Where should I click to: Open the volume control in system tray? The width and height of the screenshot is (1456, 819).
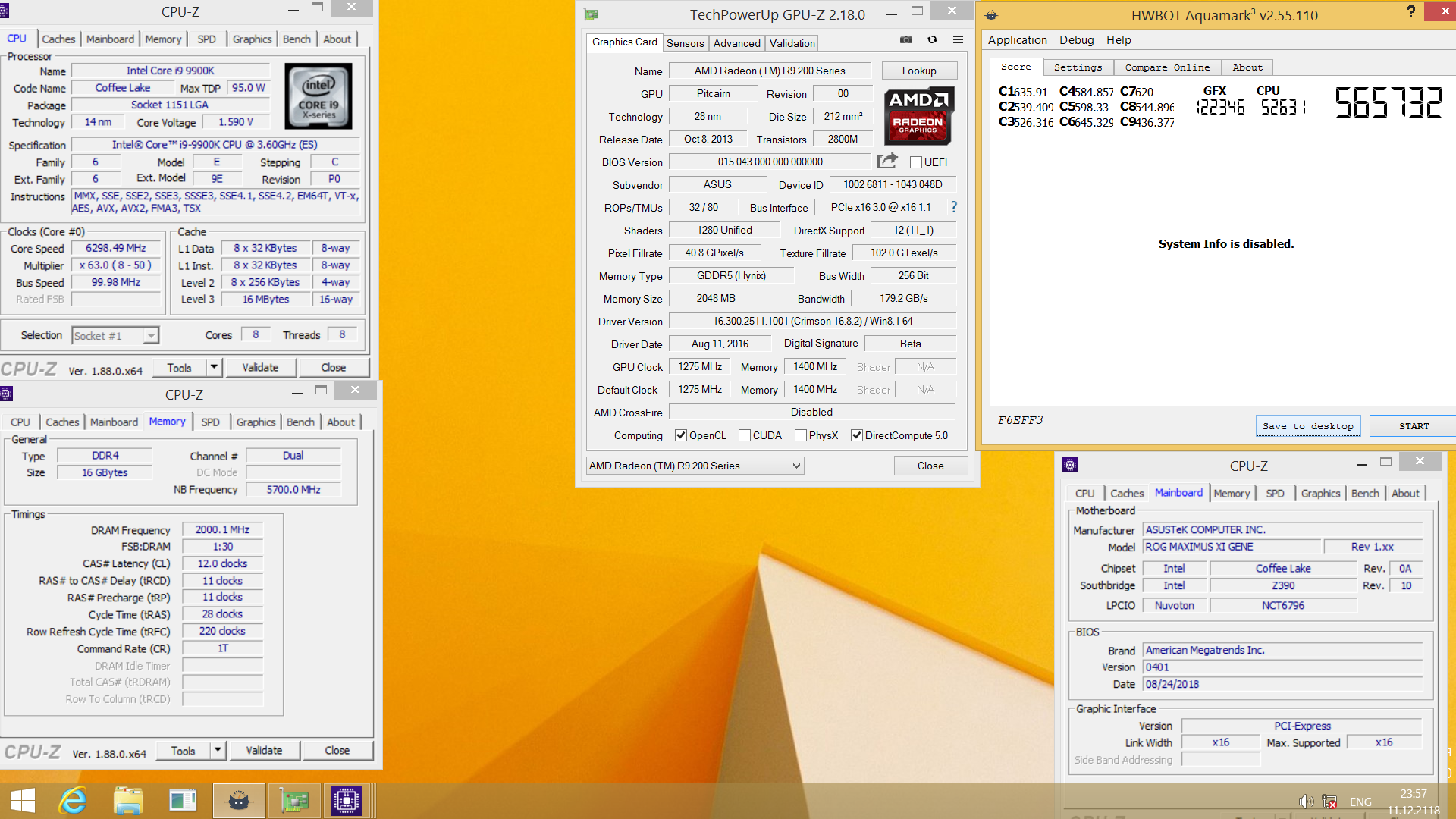(1306, 802)
